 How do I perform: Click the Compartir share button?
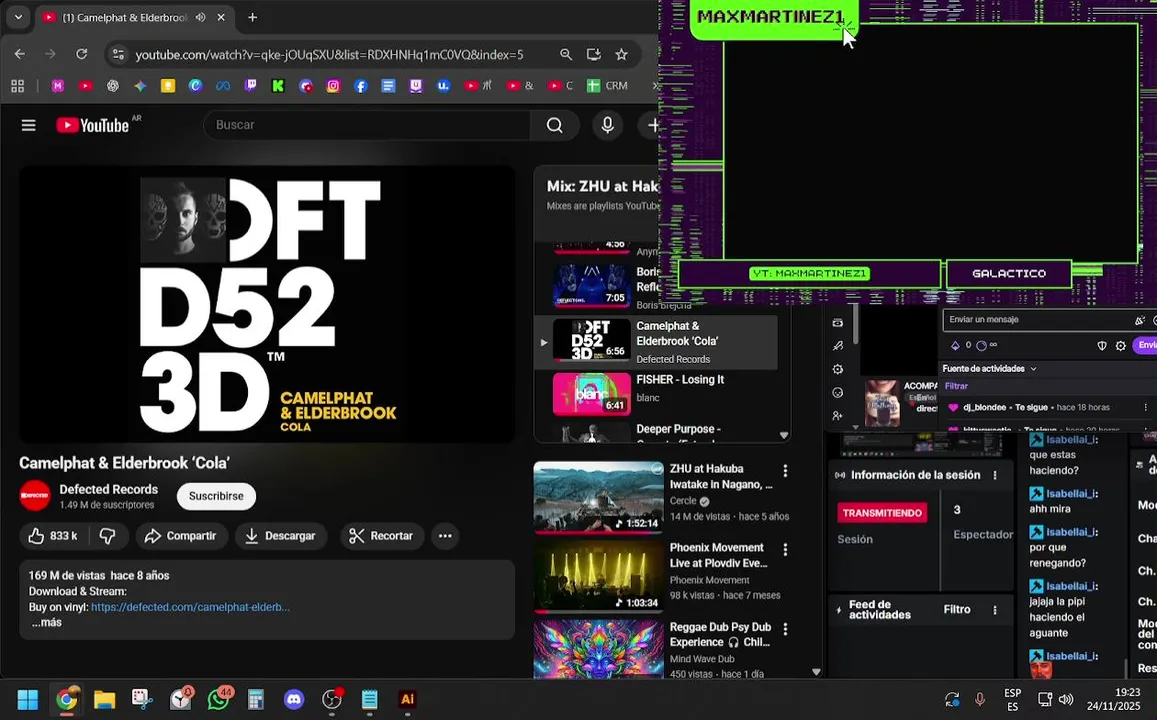point(181,536)
